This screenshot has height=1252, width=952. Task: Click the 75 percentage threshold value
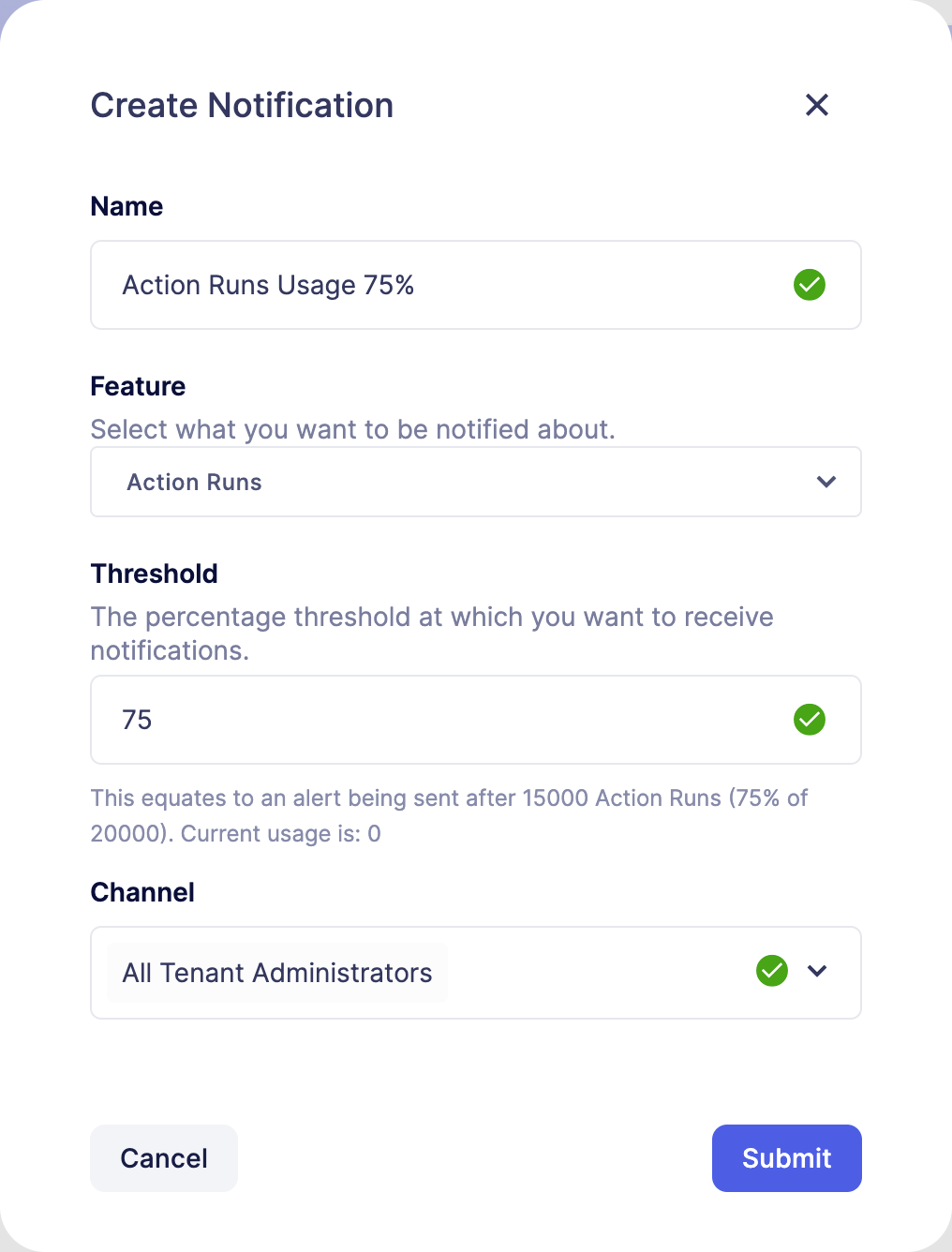136,720
